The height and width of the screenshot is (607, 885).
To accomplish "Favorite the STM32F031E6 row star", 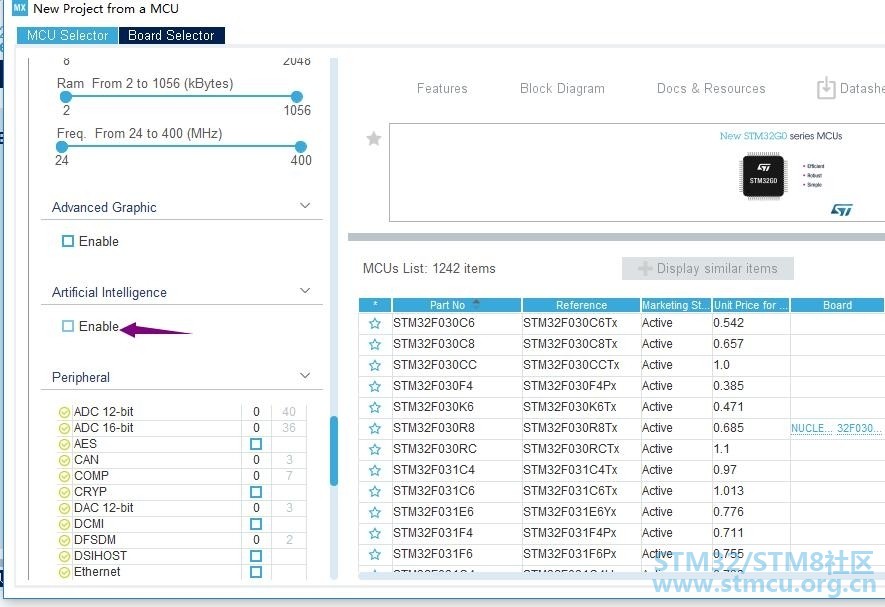I will tap(374, 512).
